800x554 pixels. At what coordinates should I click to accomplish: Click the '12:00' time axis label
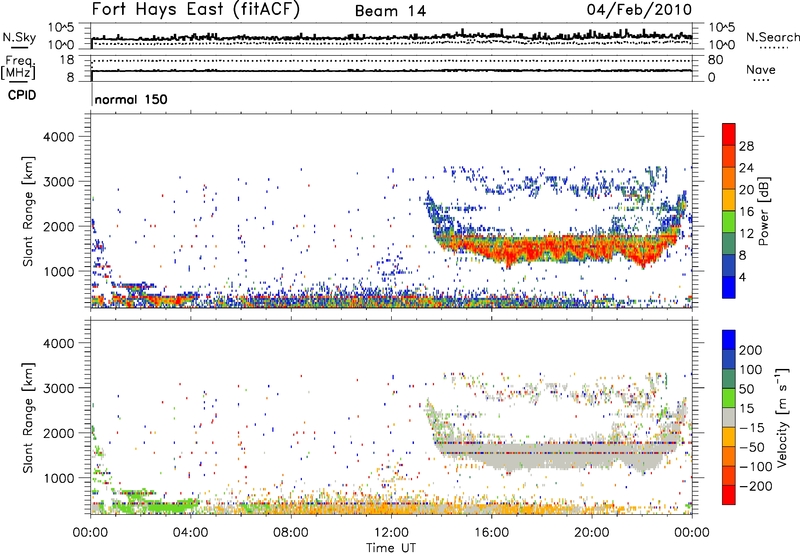[x=391, y=533]
